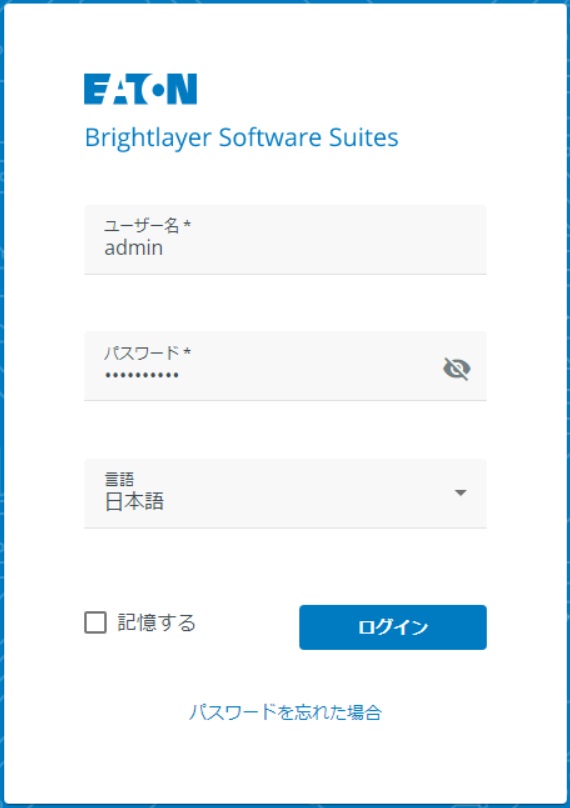Click the 言語 field label
Image resolution: width=570 pixels, height=808 pixels.
120,479
